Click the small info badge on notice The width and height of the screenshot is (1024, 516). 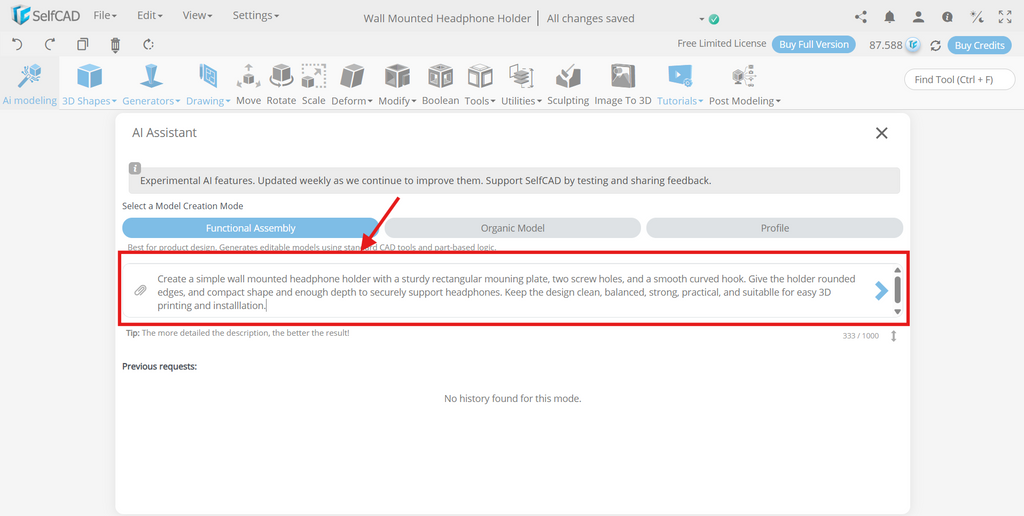coord(135,168)
